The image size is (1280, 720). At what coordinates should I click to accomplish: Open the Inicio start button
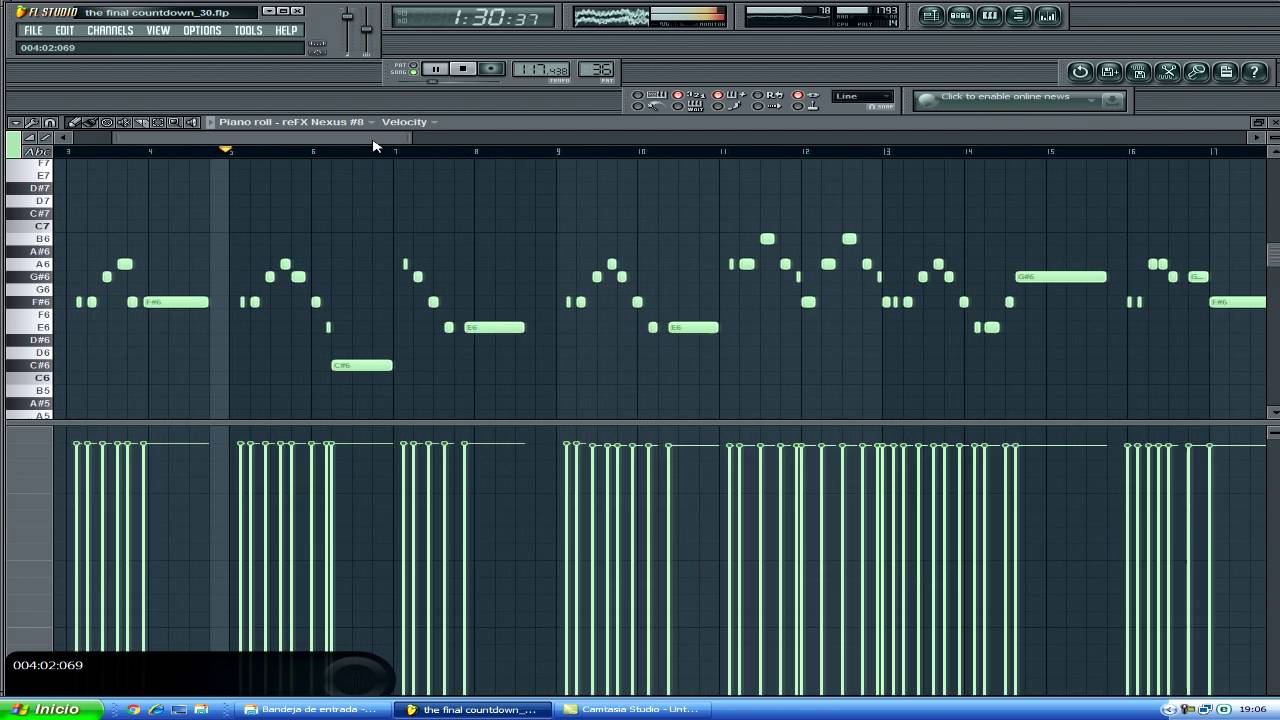pyautogui.click(x=52, y=709)
